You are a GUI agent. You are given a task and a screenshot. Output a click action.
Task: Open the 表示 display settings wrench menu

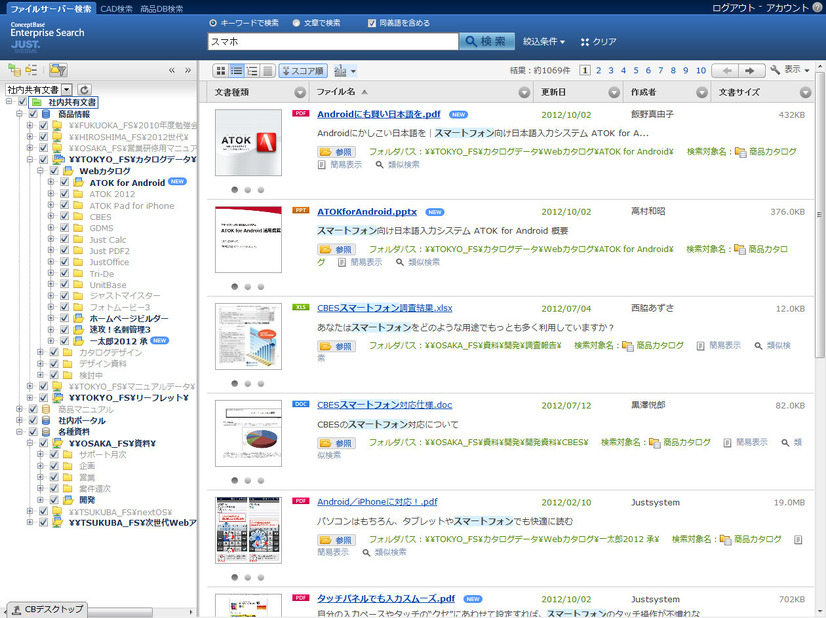790,70
